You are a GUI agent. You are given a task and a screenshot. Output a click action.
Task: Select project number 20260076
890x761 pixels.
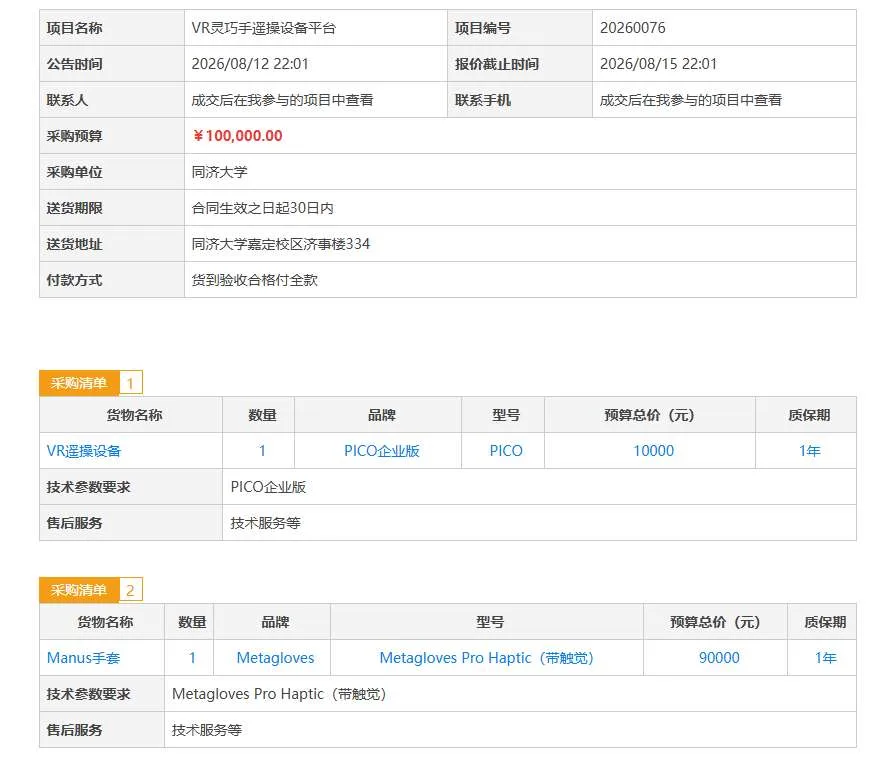pos(632,28)
